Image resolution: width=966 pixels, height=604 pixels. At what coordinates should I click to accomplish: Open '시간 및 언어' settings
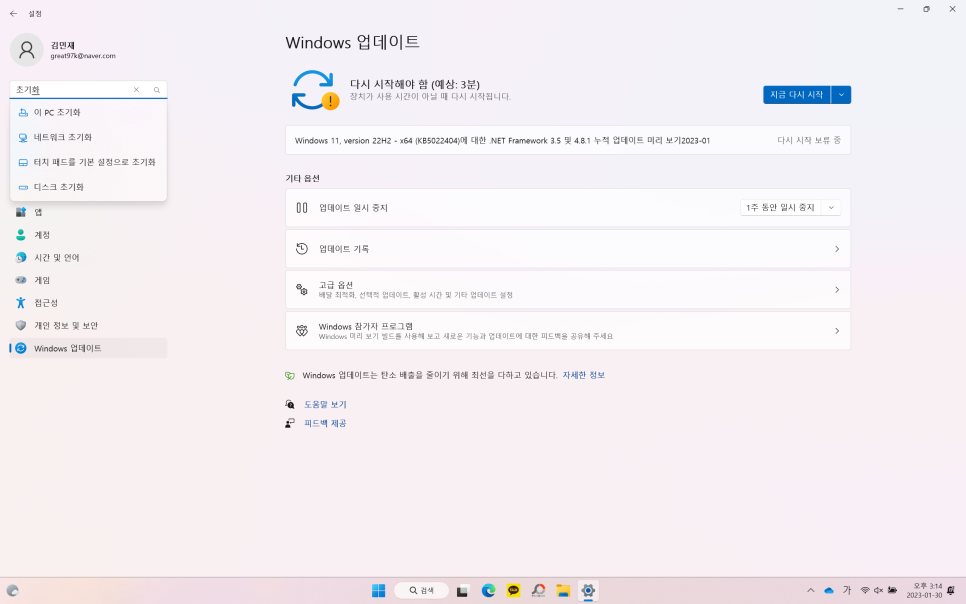pyautogui.click(x=88, y=258)
